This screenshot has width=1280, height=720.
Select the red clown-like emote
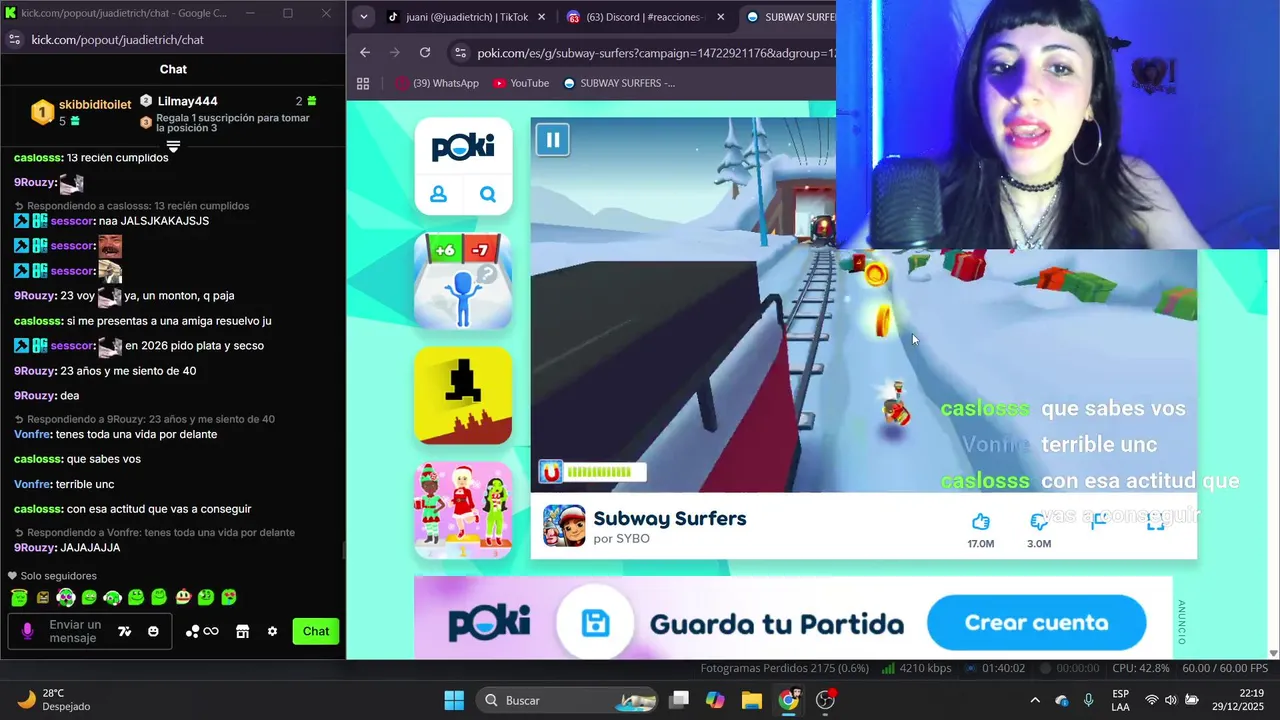[x=182, y=597]
